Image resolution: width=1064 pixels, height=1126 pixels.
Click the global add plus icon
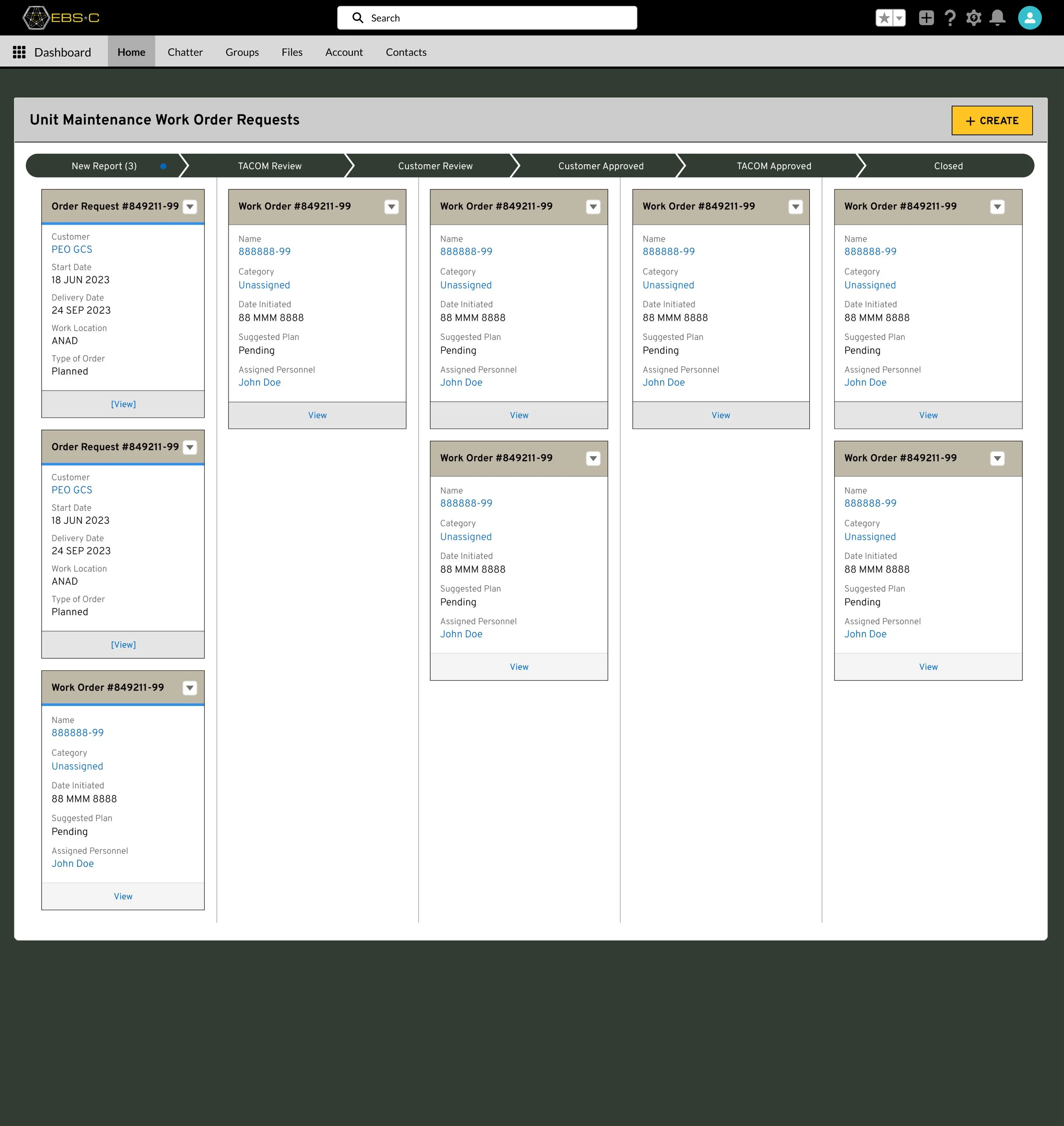point(926,18)
